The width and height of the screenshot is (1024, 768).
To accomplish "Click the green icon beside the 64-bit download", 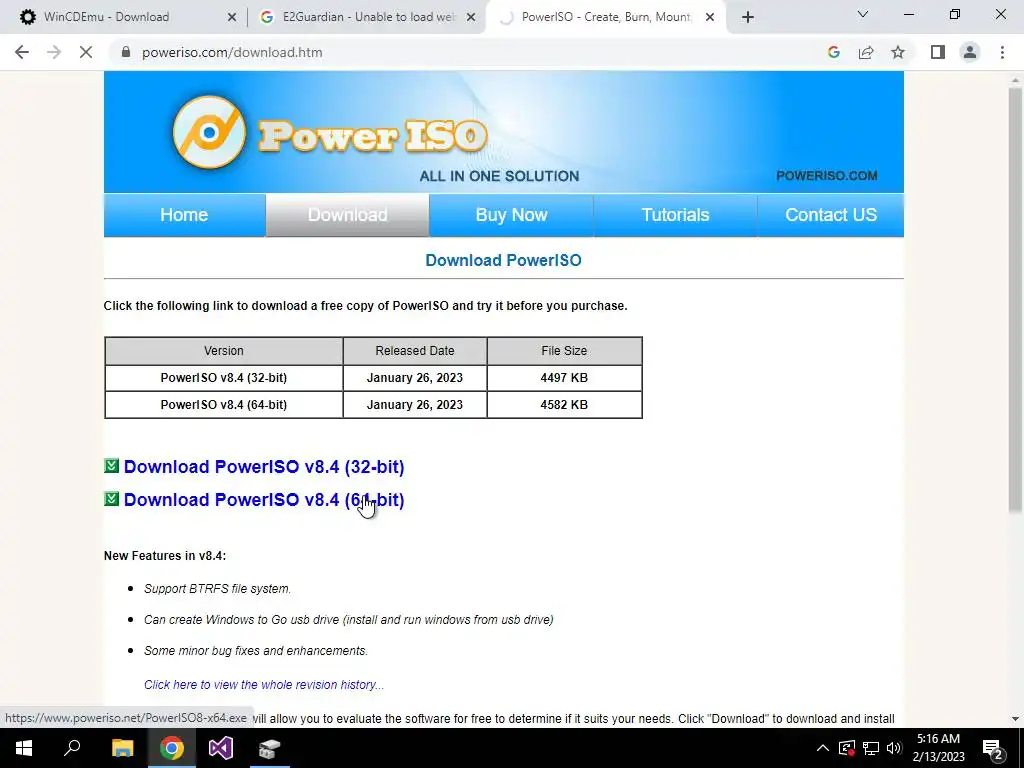I will tap(112, 499).
